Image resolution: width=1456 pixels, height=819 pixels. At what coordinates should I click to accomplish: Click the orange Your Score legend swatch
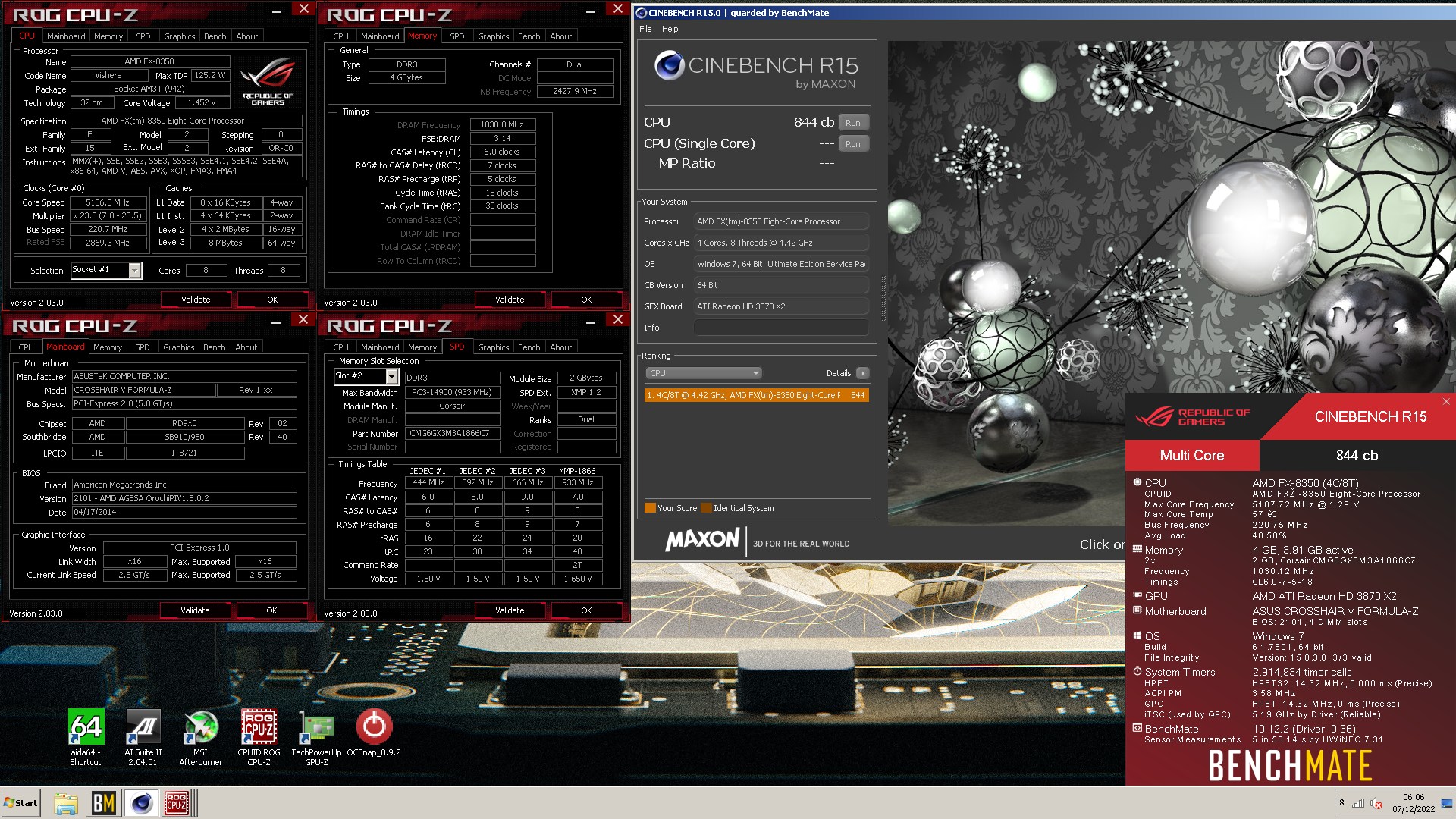coord(650,508)
